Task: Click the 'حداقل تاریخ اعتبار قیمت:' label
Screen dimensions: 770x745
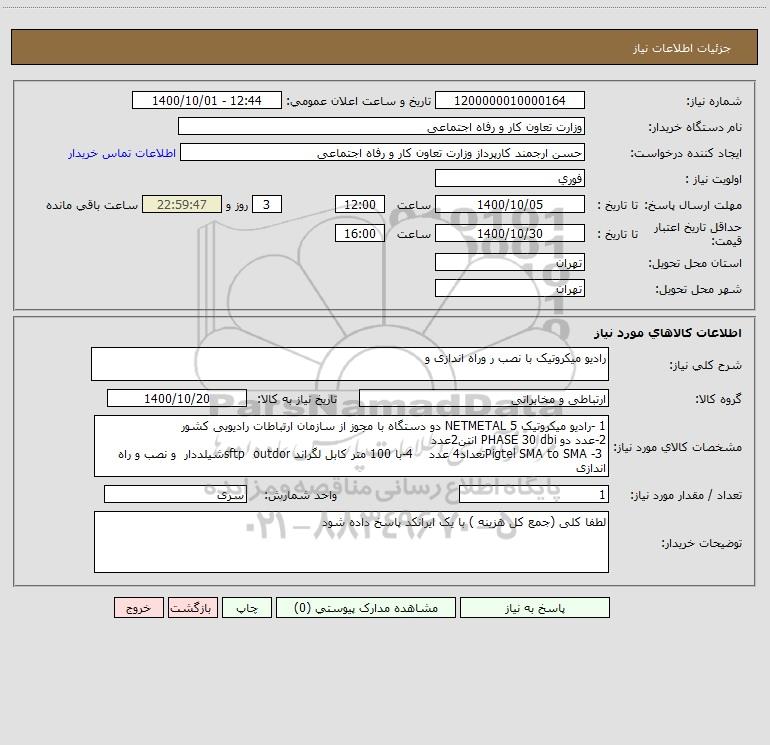Action: [x=698, y=234]
